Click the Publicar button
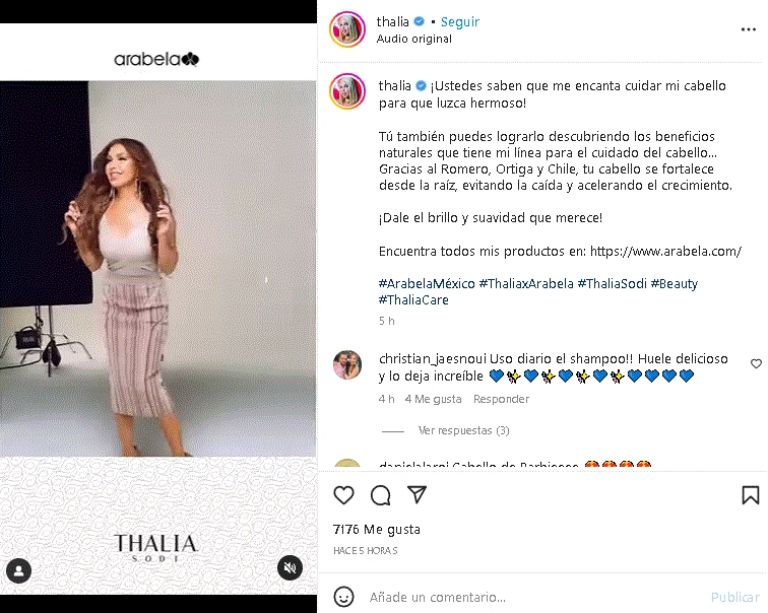 735,597
